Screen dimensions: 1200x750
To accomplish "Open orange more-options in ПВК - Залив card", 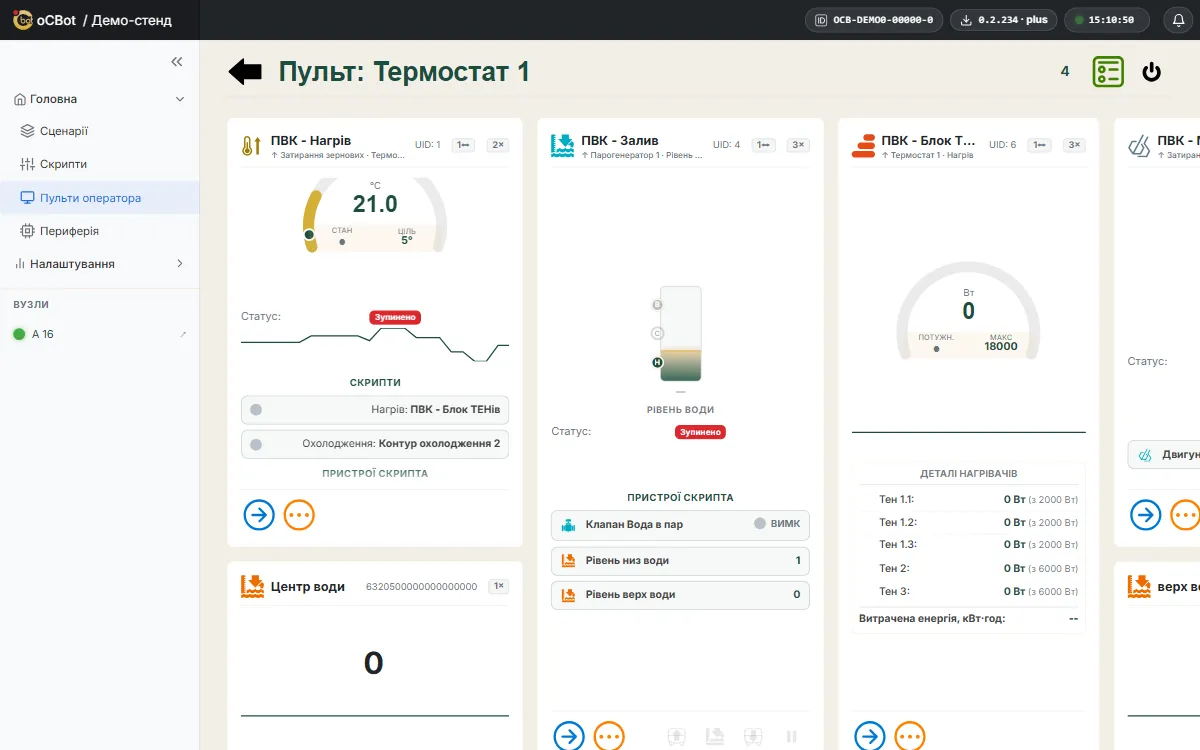I will click(x=609, y=737).
